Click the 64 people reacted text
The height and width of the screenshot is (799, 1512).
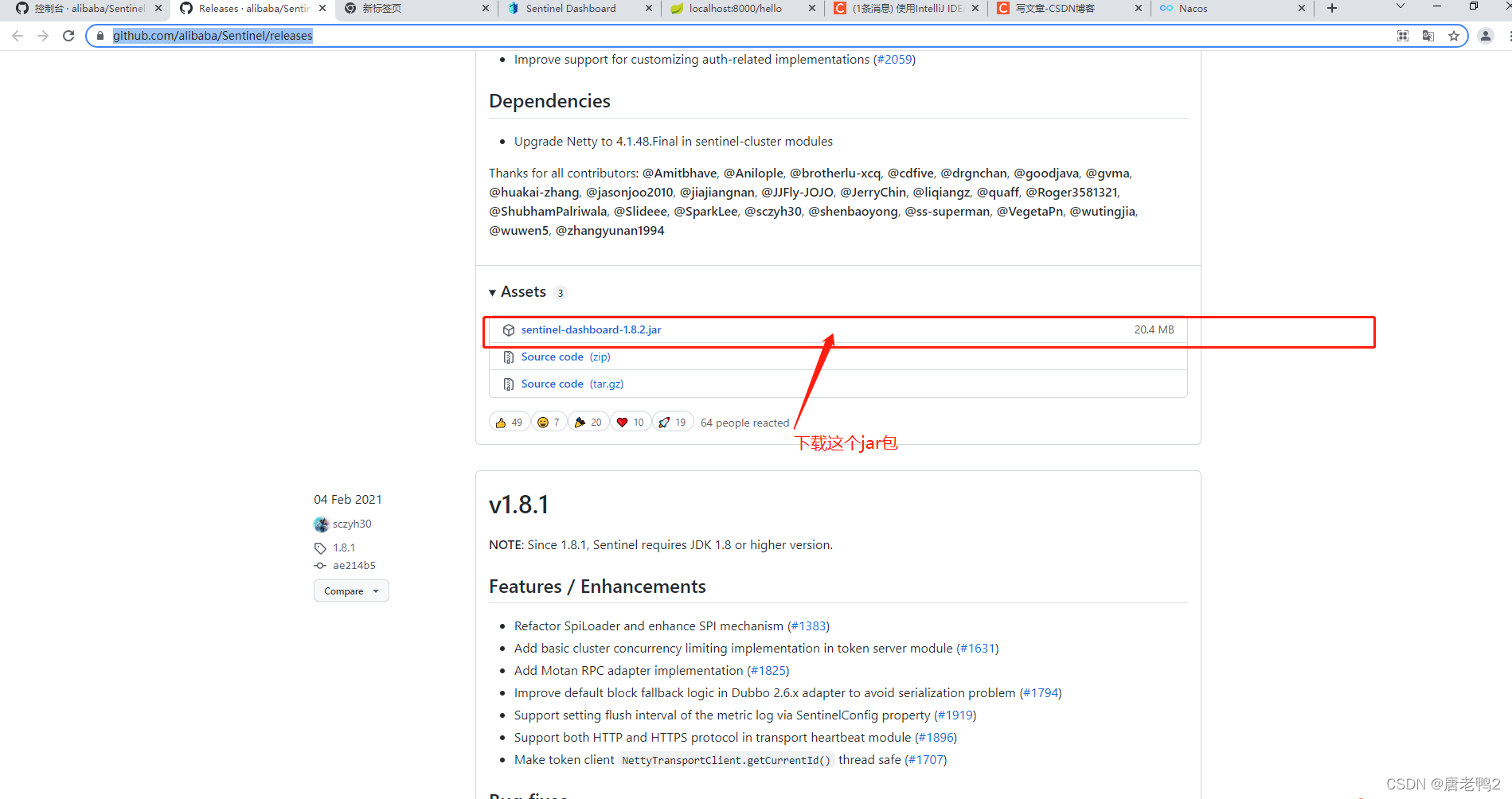(744, 423)
